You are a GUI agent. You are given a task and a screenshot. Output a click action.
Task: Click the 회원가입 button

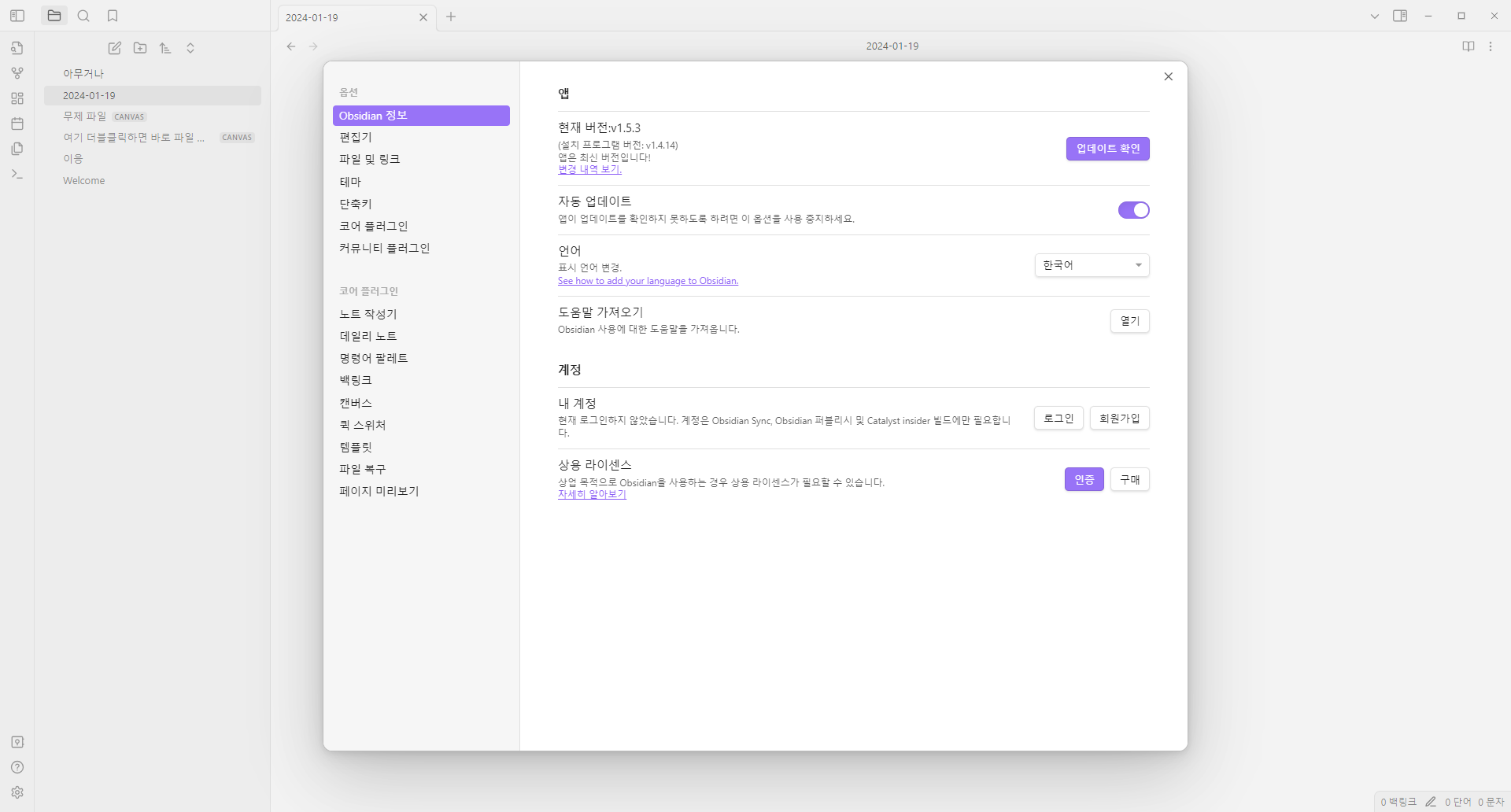pyautogui.click(x=1120, y=419)
